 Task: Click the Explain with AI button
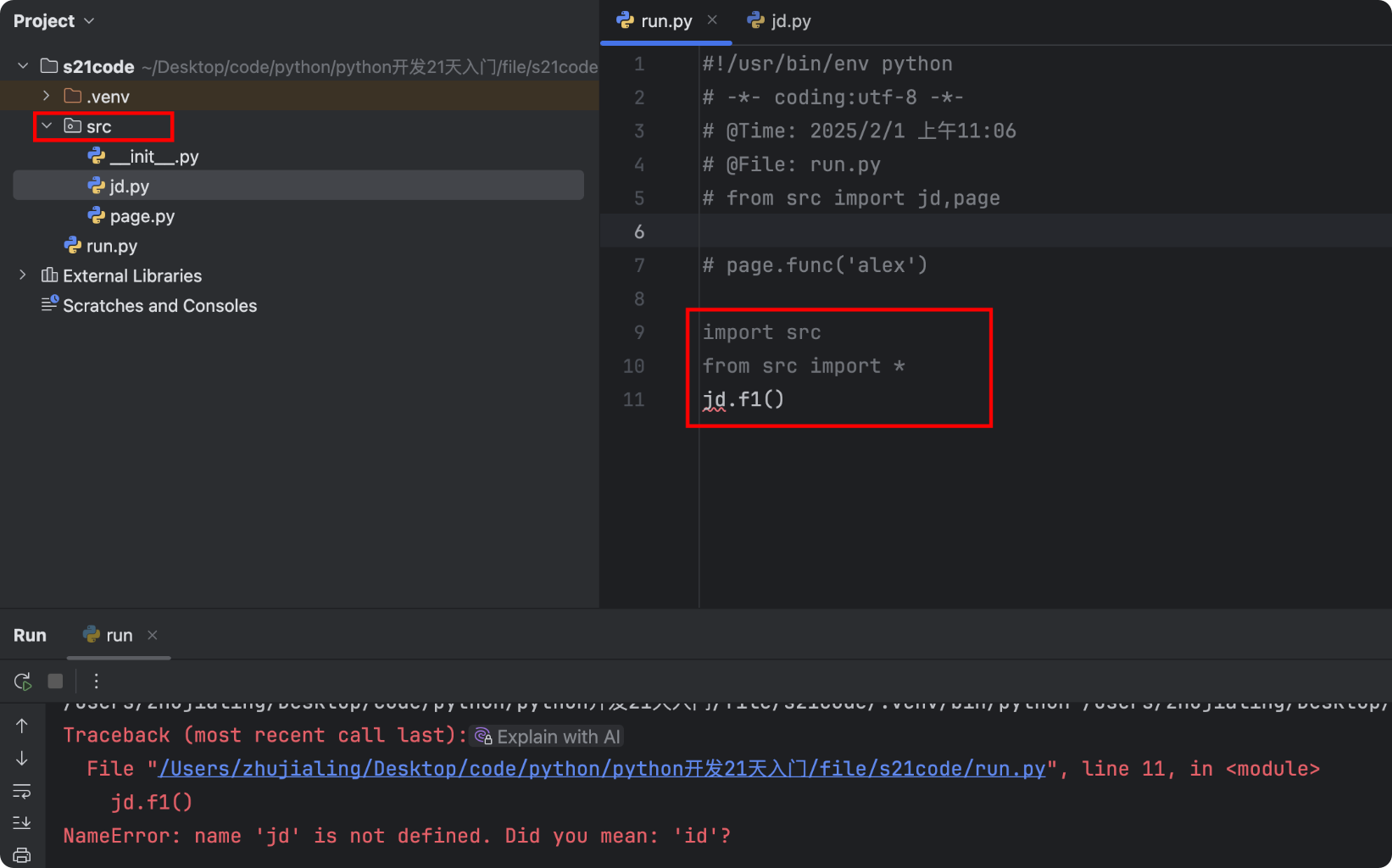(x=547, y=736)
